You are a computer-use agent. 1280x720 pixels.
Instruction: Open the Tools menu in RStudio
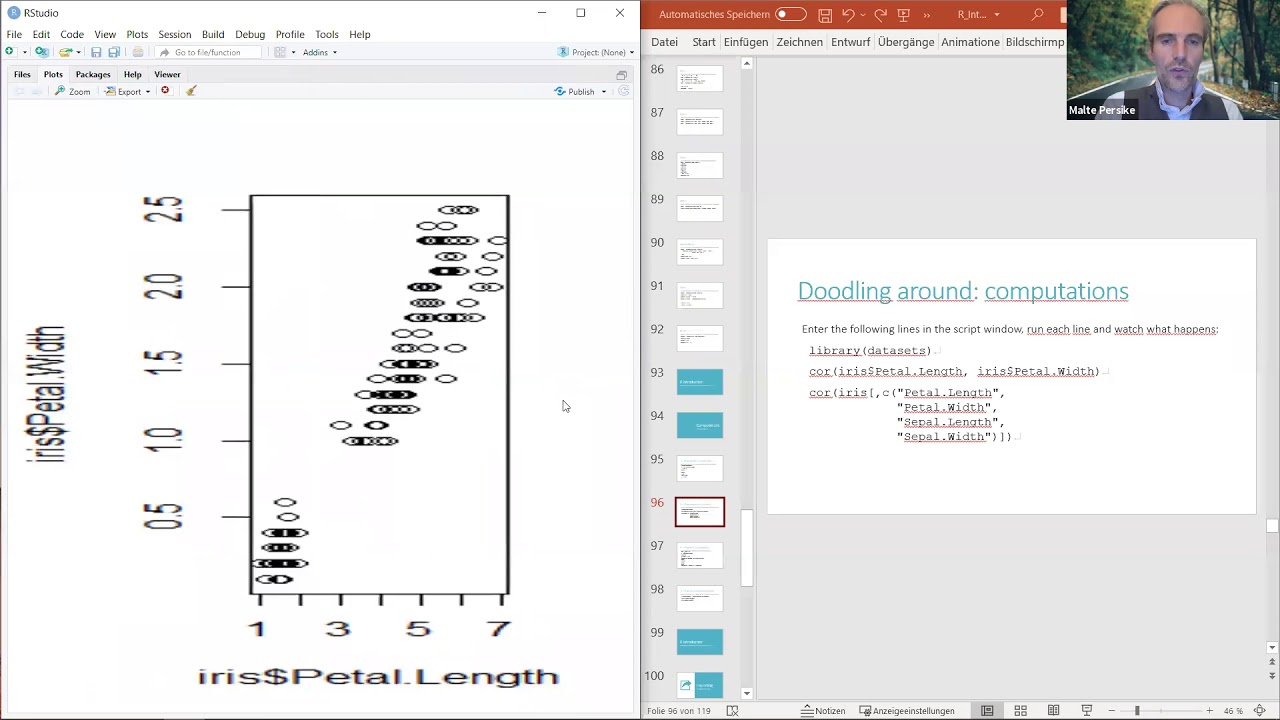coord(326,34)
